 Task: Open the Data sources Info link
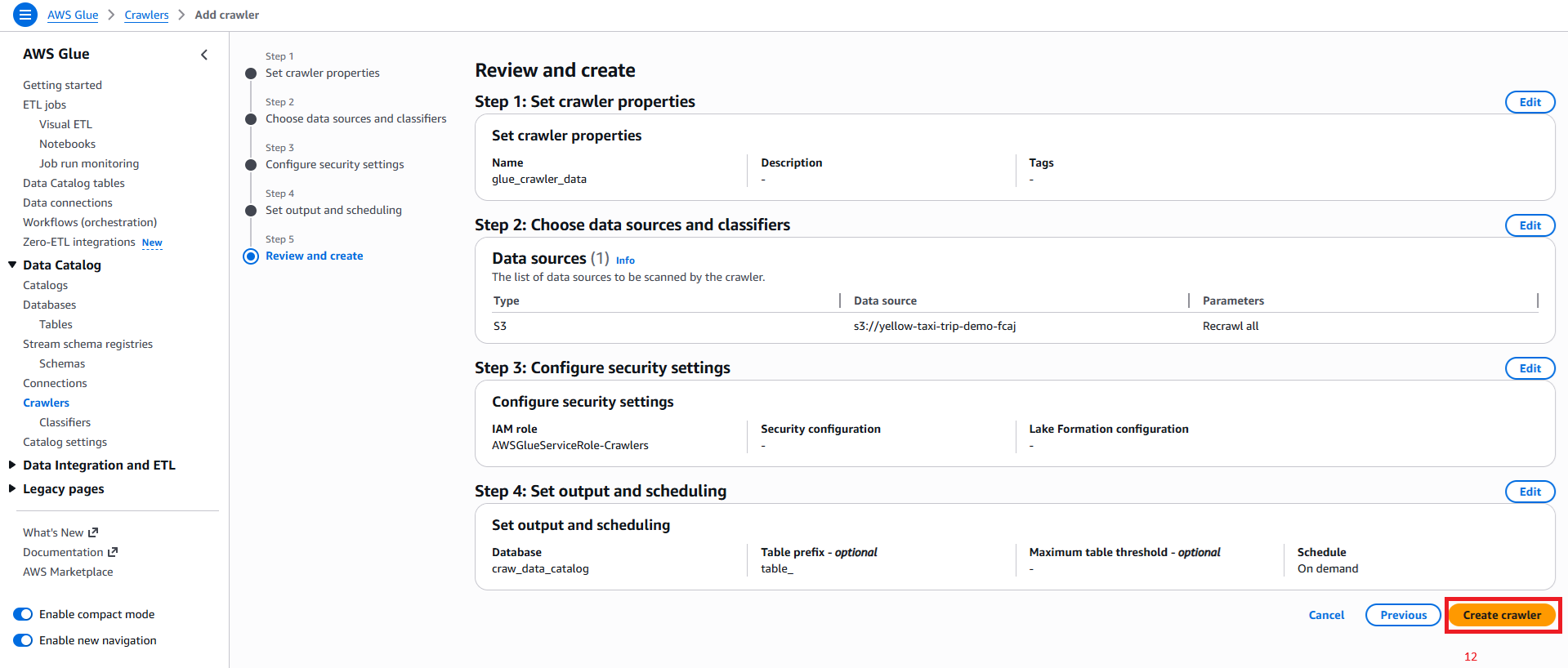coord(625,261)
